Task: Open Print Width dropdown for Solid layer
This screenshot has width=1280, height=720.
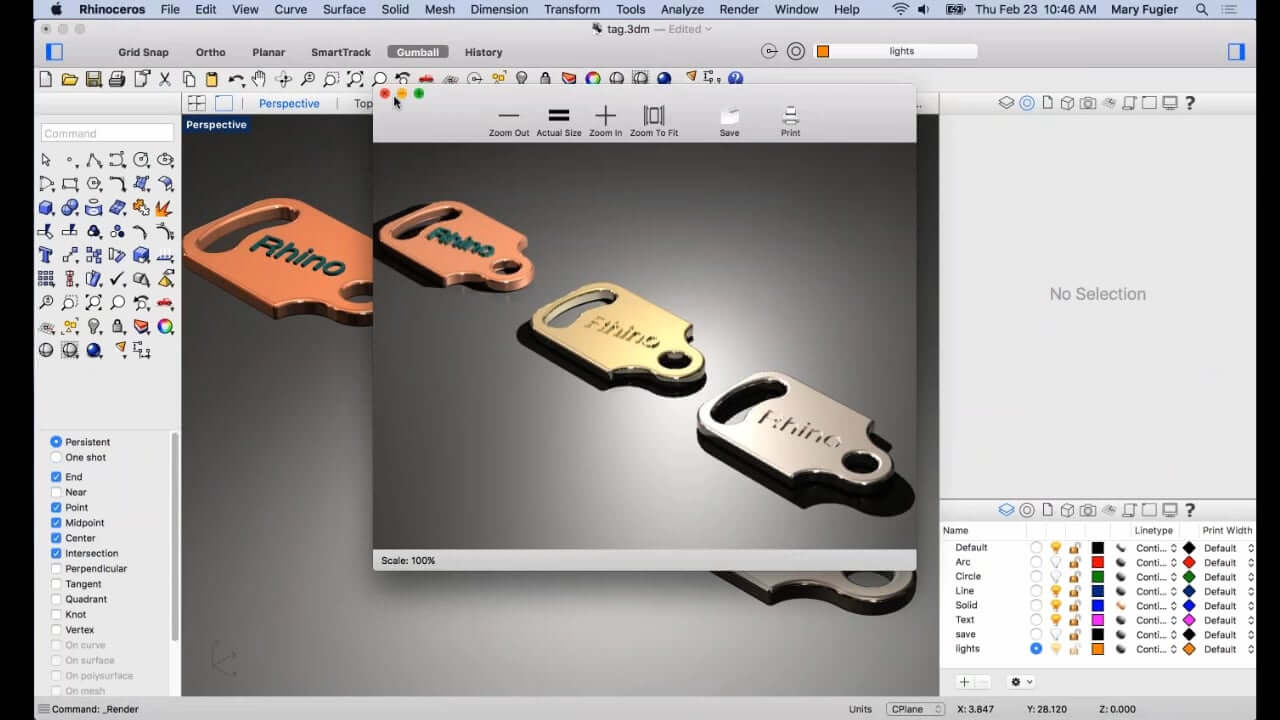Action: tap(1228, 605)
